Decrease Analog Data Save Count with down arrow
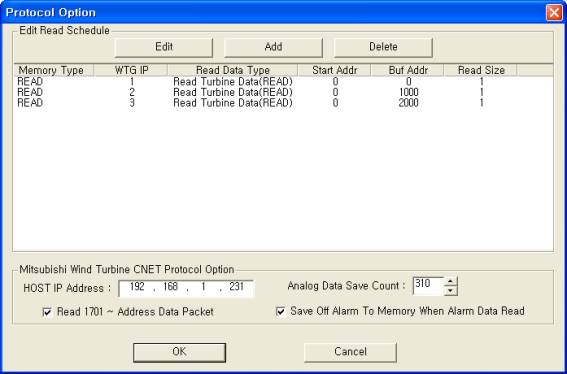This screenshot has width=567, height=374. coord(450,290)
